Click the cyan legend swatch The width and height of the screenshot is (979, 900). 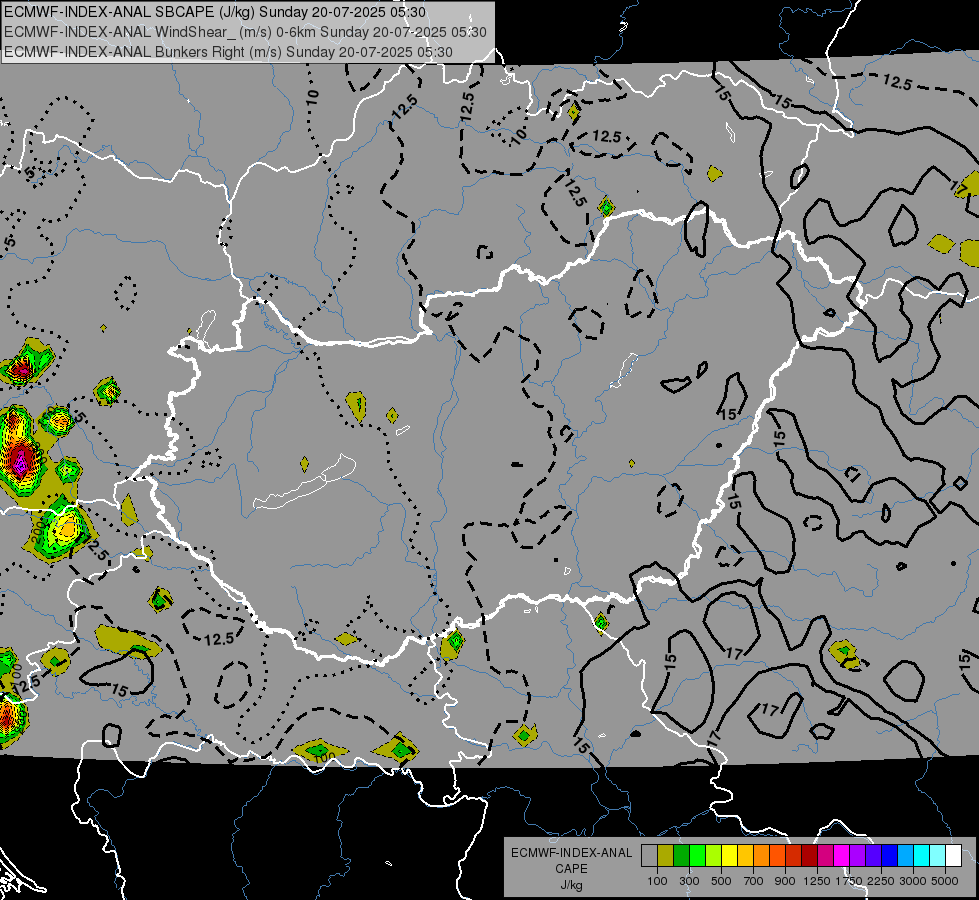(x=922, y=855)
